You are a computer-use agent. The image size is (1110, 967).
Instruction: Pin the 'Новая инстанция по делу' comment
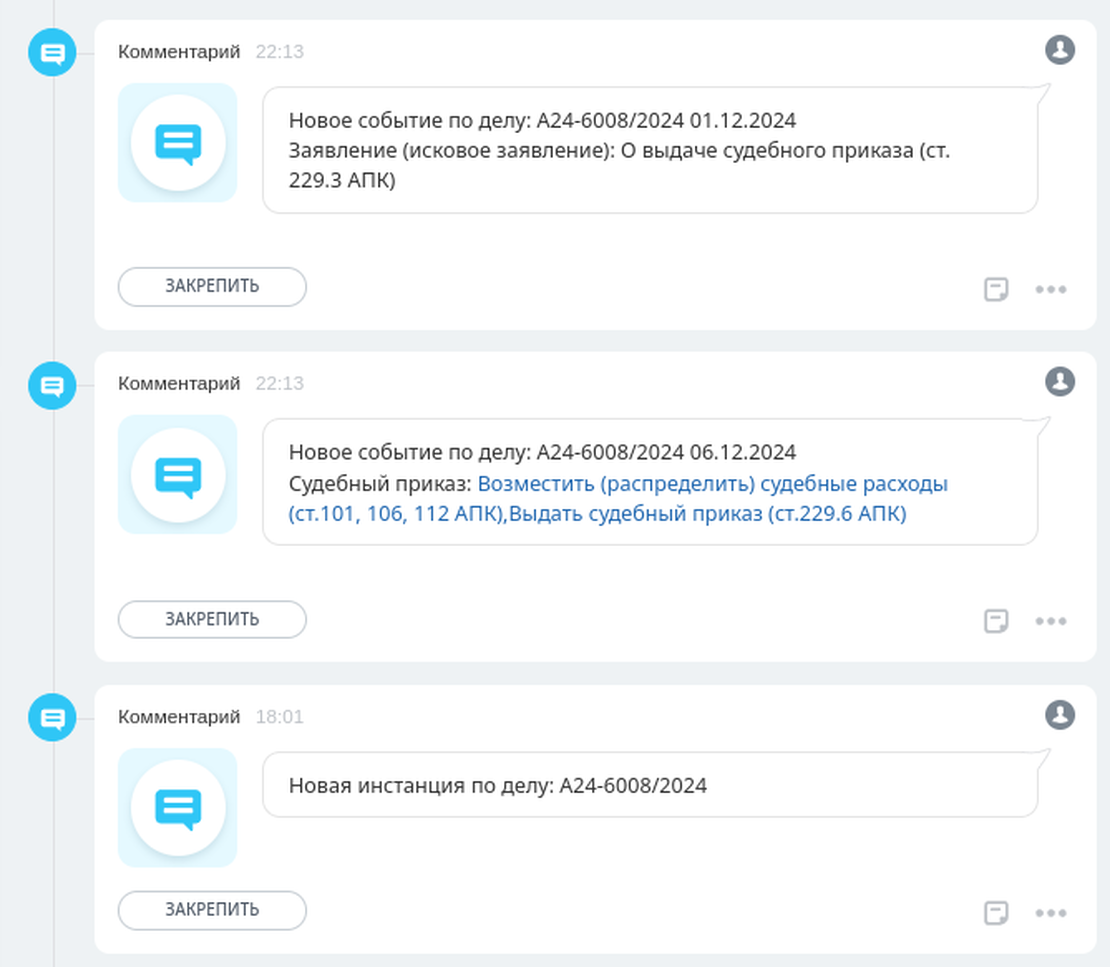212,910
